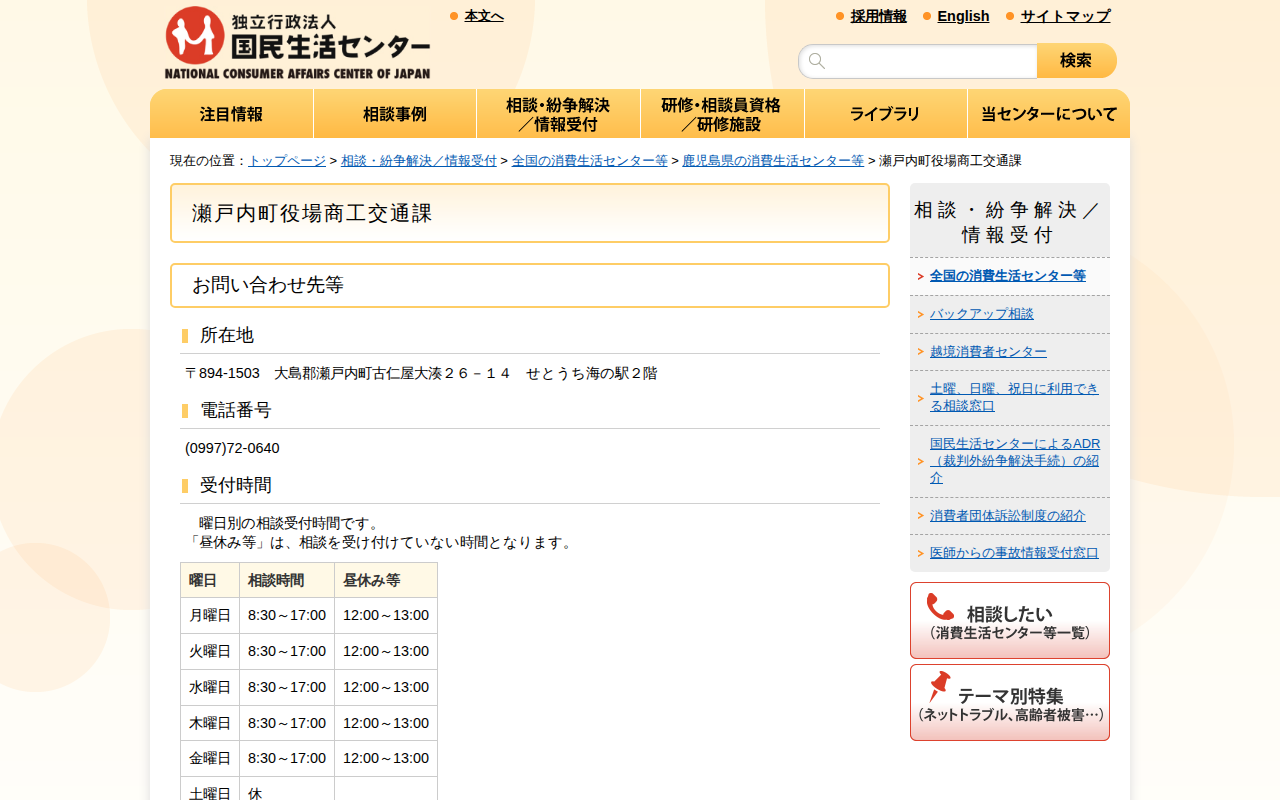
Task: Click the orange bullet beside English link
Action: pyautogui.click(x=926, y=16)
